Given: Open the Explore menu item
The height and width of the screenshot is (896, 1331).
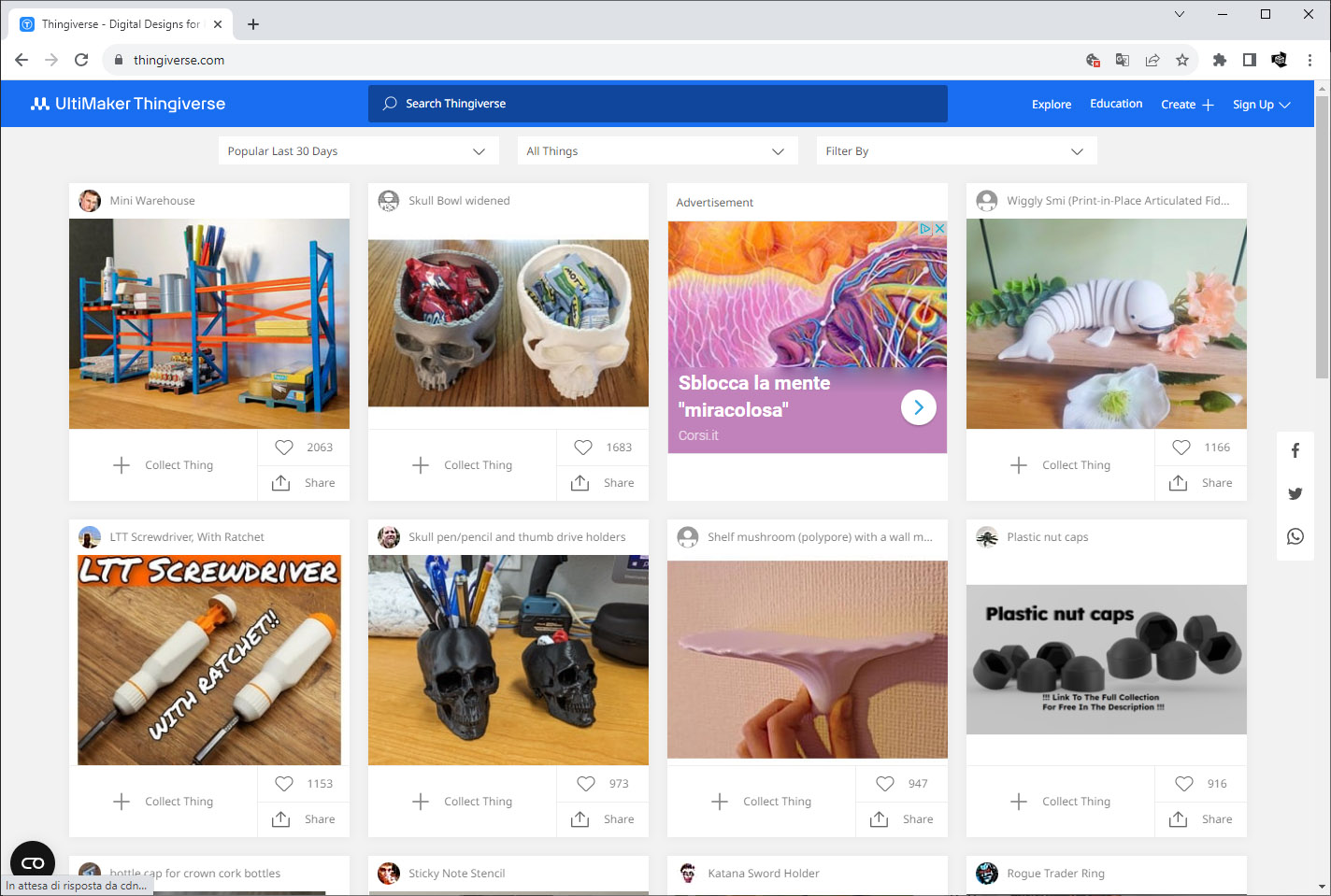Looking at the screenshot, I should click(x=1051, y=105).
